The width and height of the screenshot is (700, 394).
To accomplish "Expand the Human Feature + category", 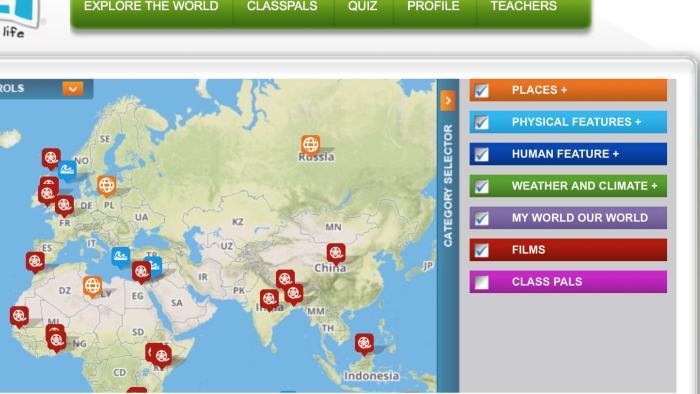I will pyautogui.click(x=568, y=154).
